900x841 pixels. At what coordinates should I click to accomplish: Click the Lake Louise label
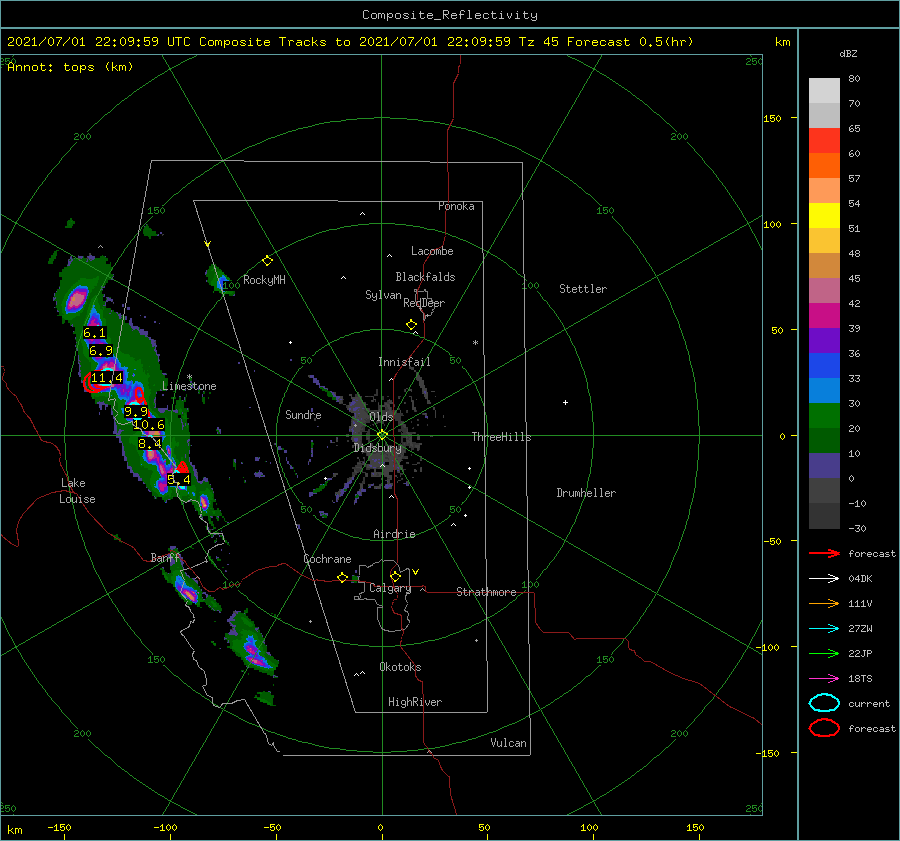[77, 491]
